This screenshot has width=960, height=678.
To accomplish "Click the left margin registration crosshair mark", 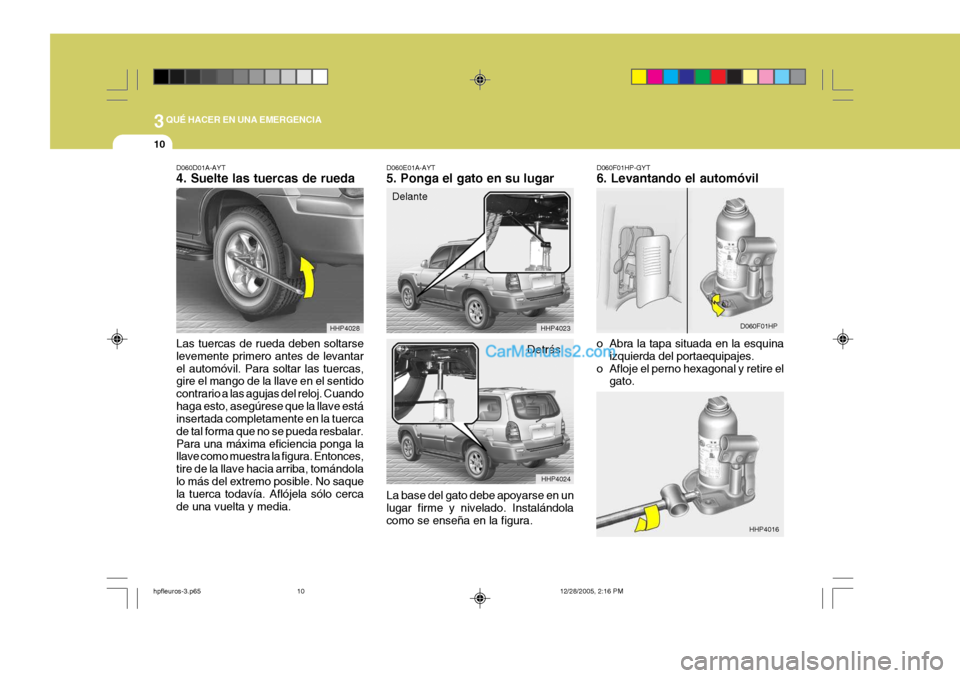I will tap(117, 339).
